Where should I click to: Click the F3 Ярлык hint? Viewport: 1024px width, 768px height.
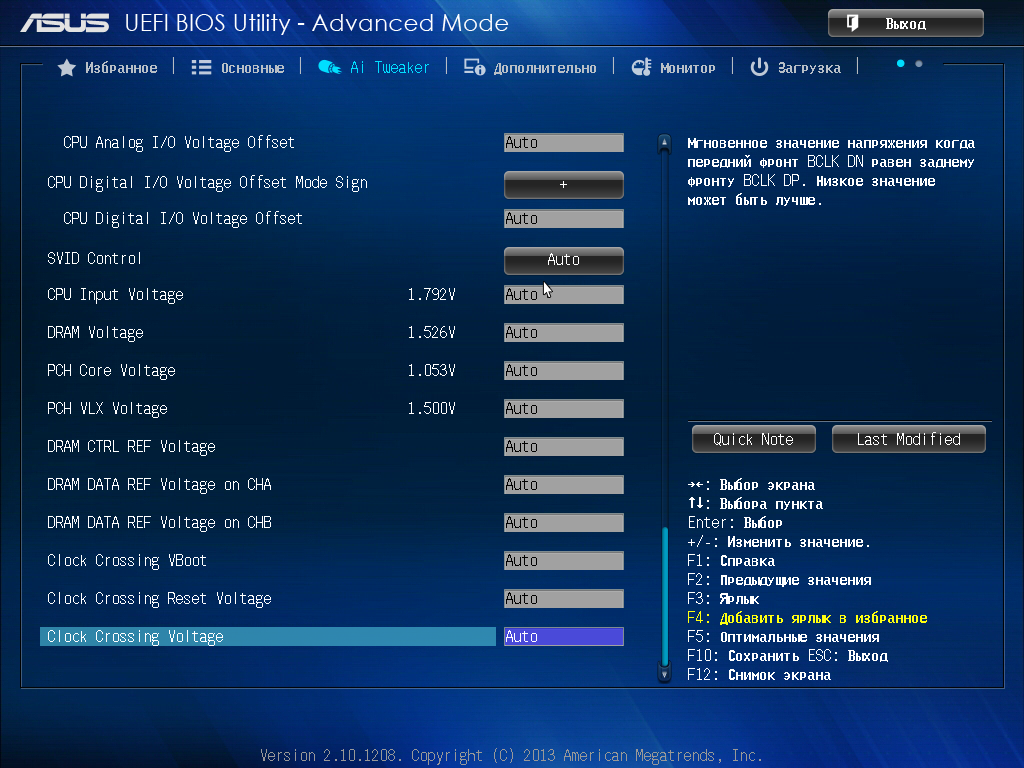(723, 599)
